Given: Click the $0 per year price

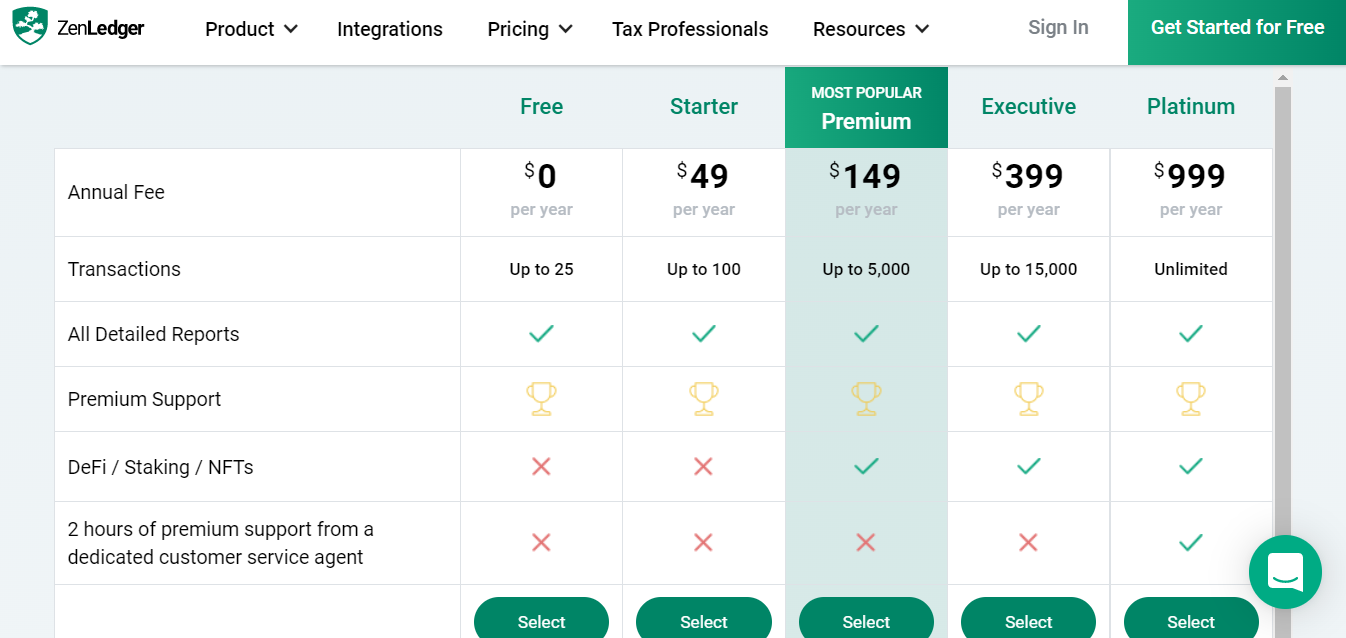Looking at the screenshot, I should pyautogui.click(x=541, y=190).
